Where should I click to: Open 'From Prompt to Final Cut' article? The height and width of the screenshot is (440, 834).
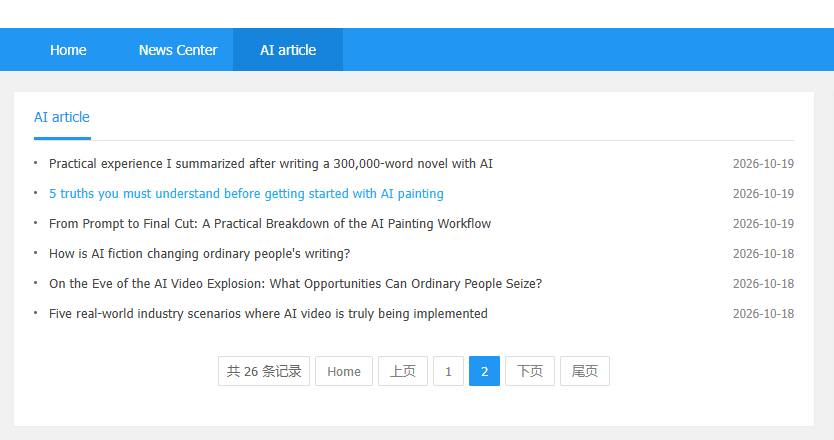[x=270, y=223]
